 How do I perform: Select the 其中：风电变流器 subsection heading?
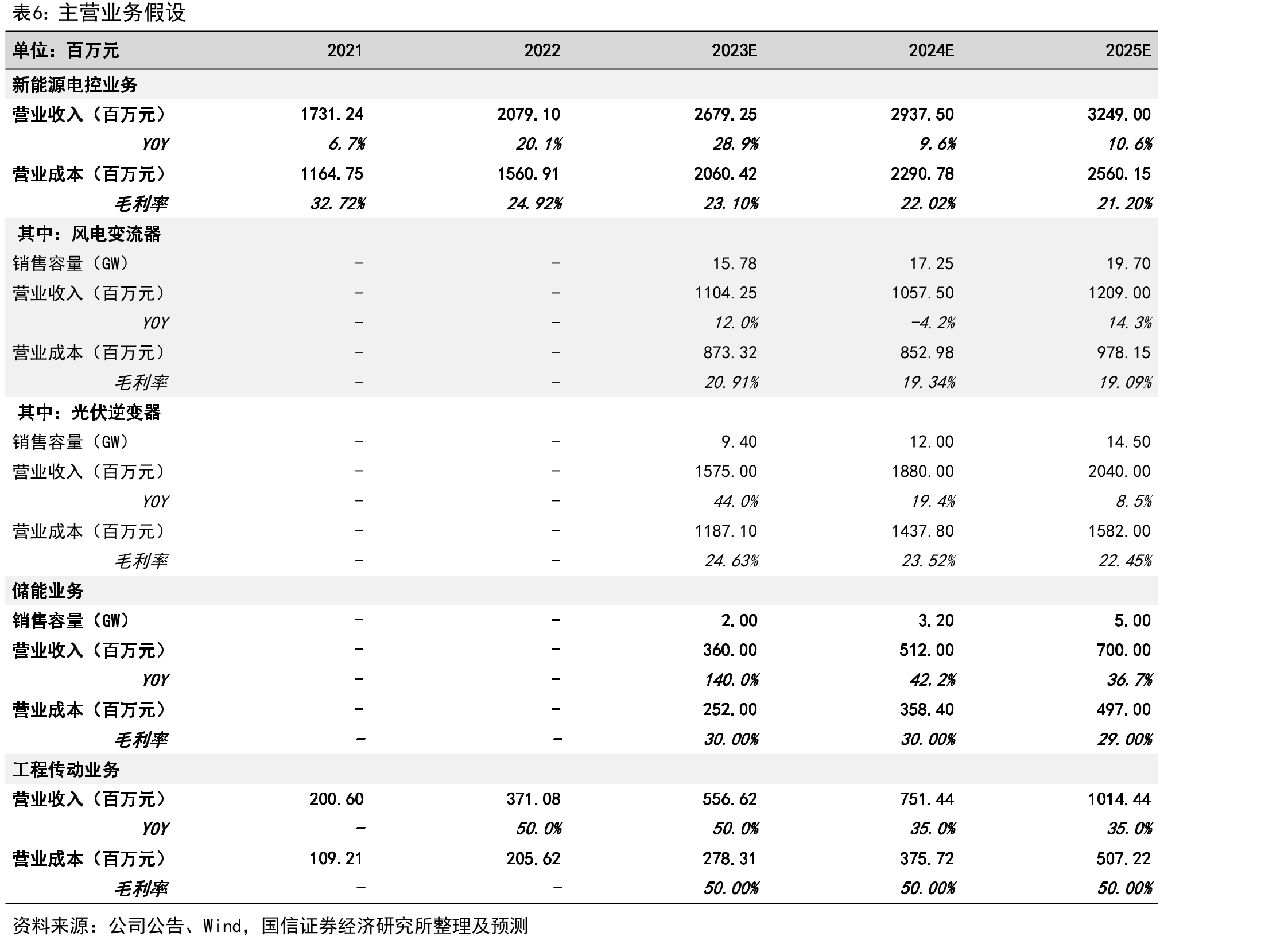(x=90, y=234)
